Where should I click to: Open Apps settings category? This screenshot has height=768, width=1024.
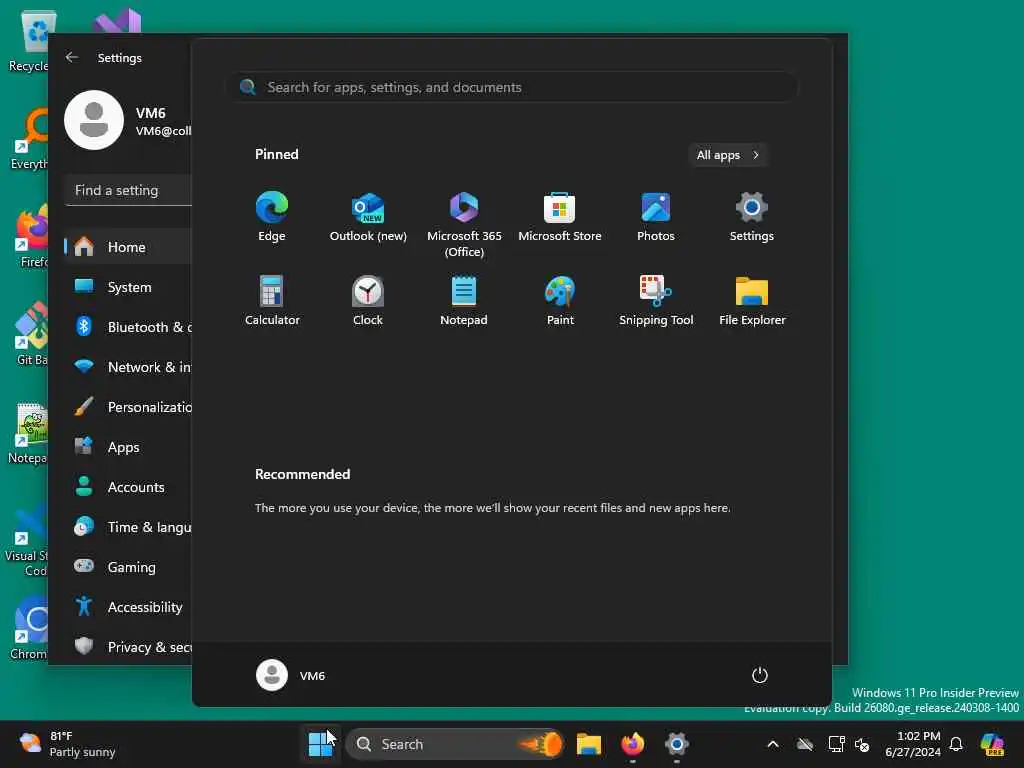(129, 447)
